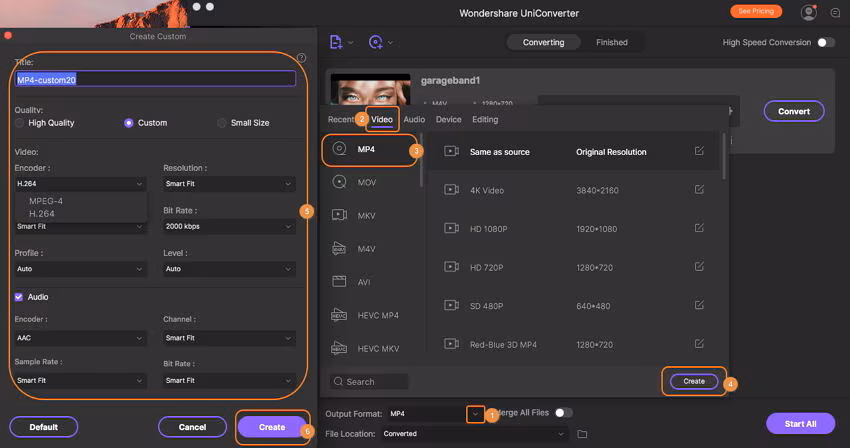Open the output folder icon beside File Location
This screenshot has width=850, height=448.
(x=582, y=434)
